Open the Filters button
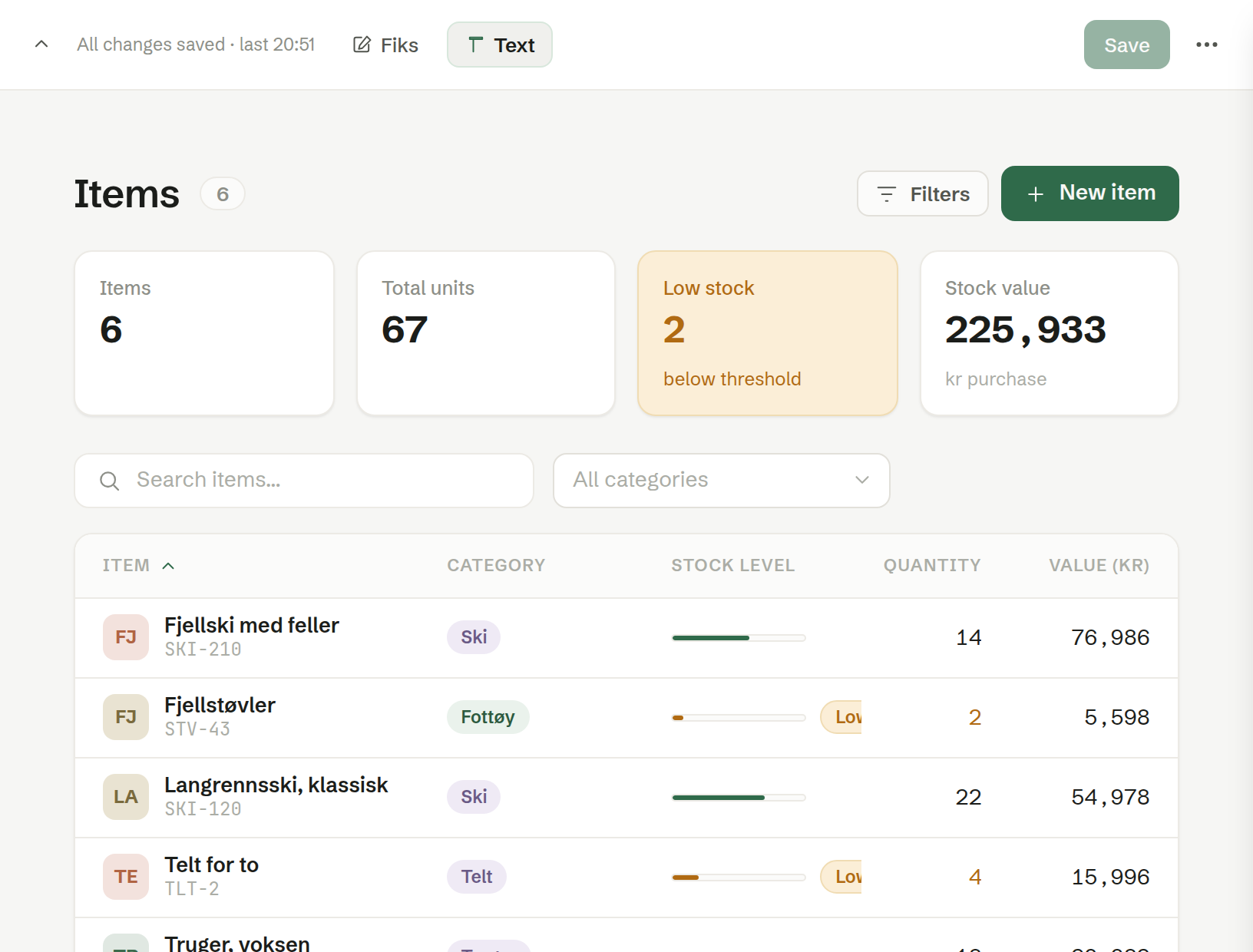1253x952 pixels. [x=922, y=194]
